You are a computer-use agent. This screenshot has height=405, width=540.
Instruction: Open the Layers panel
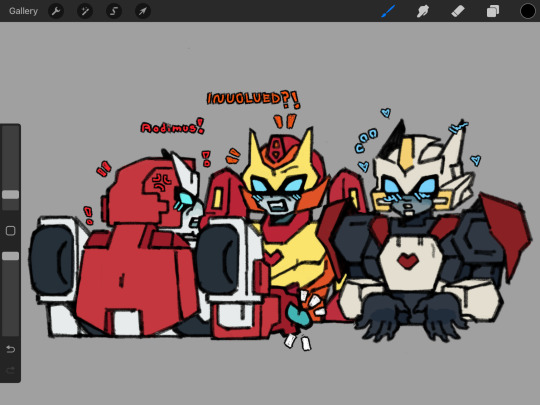pyautogui.click(x=493, y=11)
